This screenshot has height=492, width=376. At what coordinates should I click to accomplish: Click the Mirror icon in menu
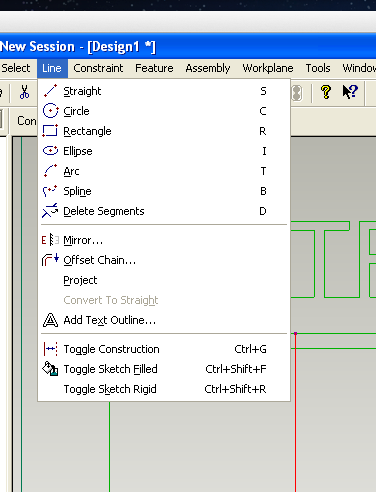click(50, 240)
